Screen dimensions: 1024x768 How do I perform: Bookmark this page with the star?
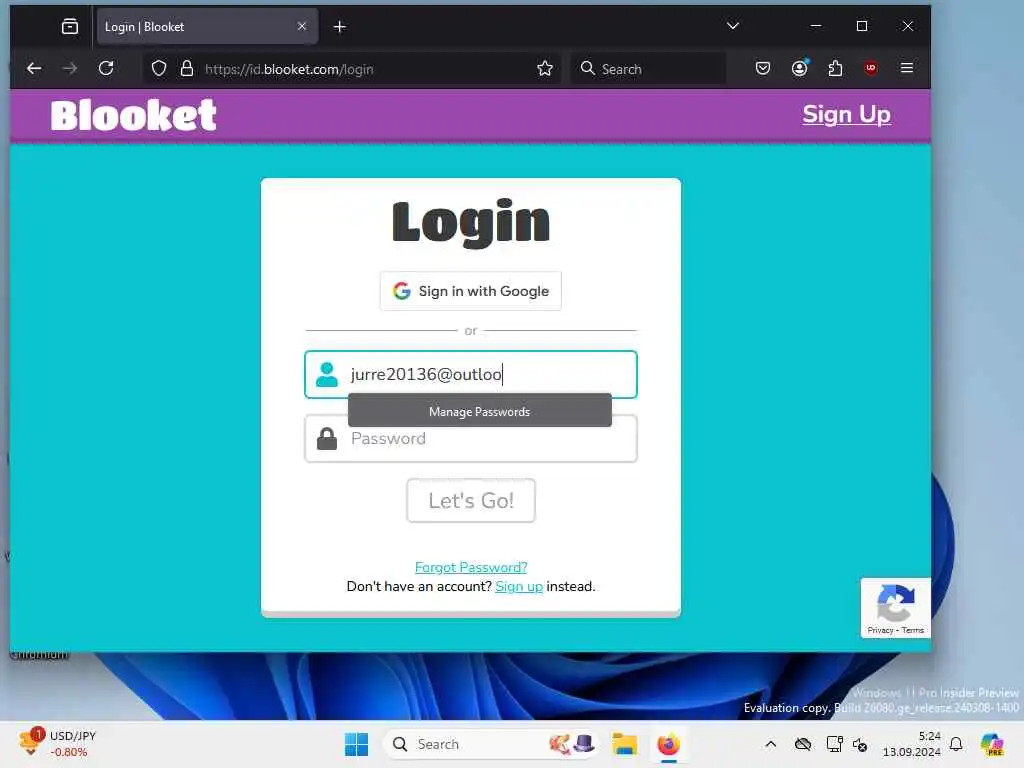tap(545, 69)
